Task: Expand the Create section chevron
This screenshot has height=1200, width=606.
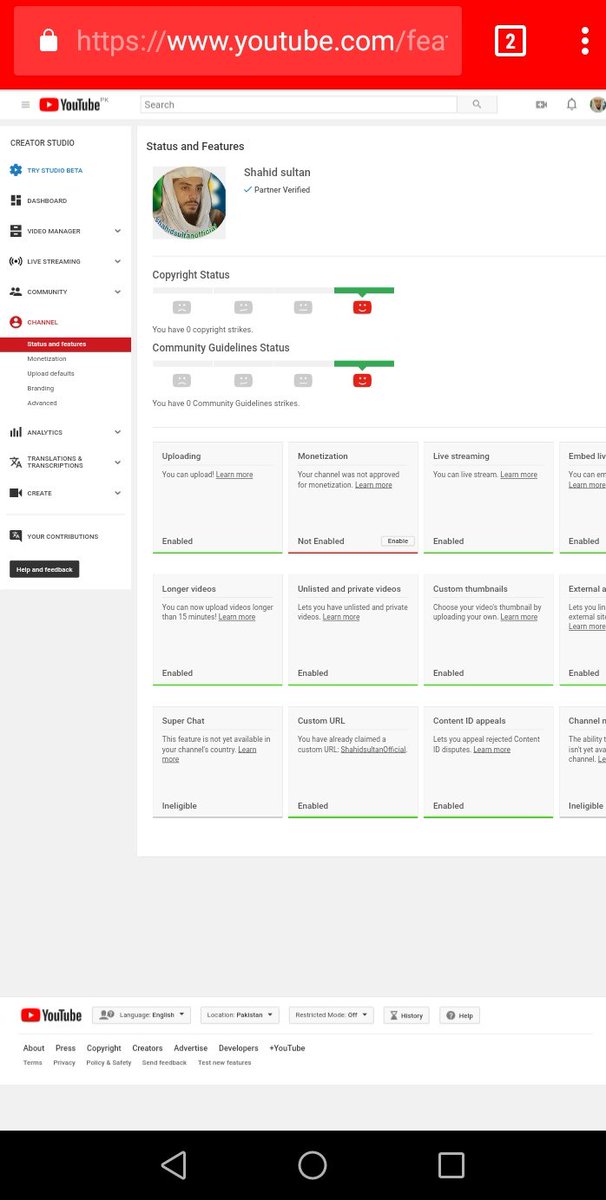Action: pyautogui.click(x=117, y=493)
